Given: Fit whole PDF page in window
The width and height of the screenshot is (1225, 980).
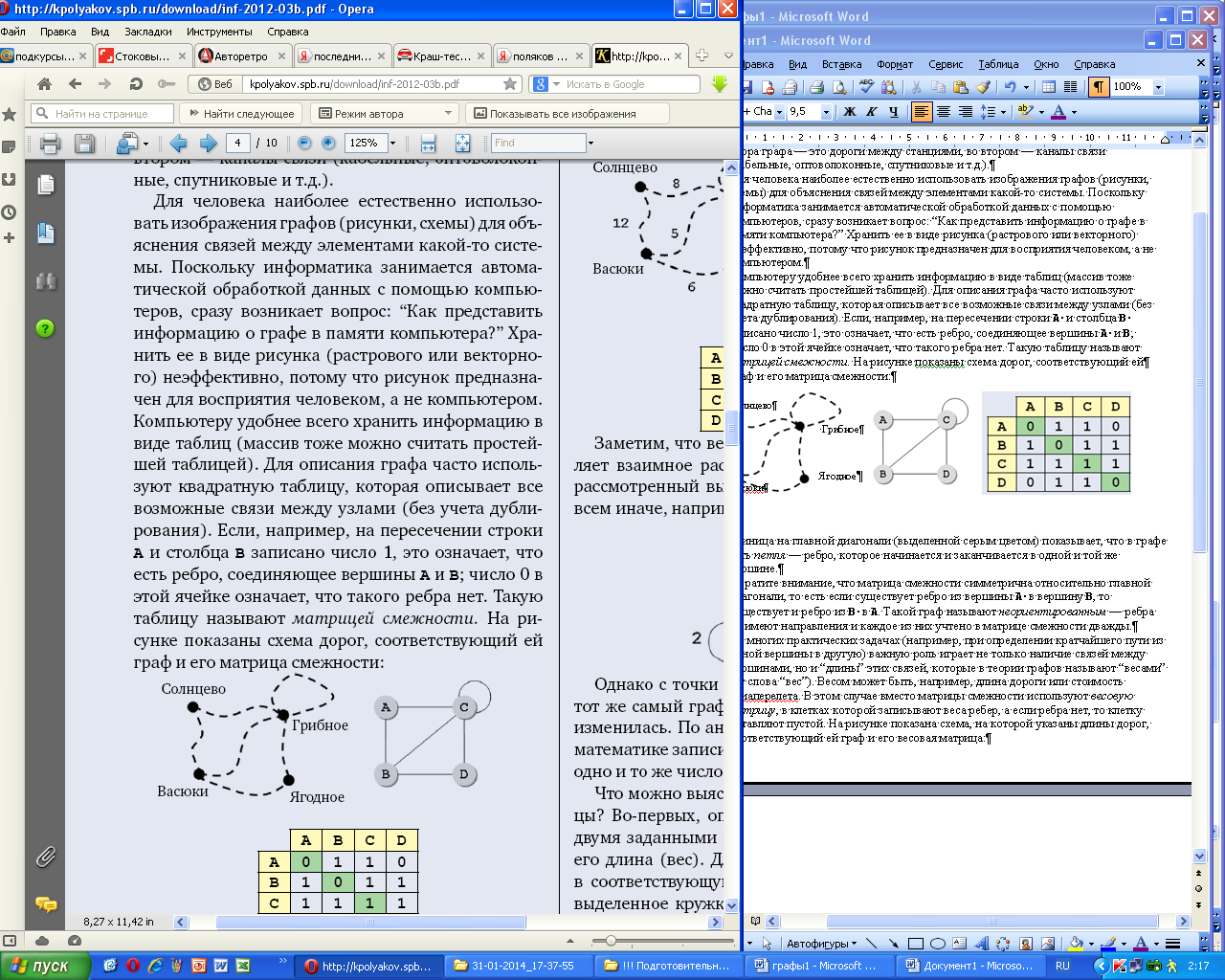Looking at the screenshot, I should click(x=462, y=144).
